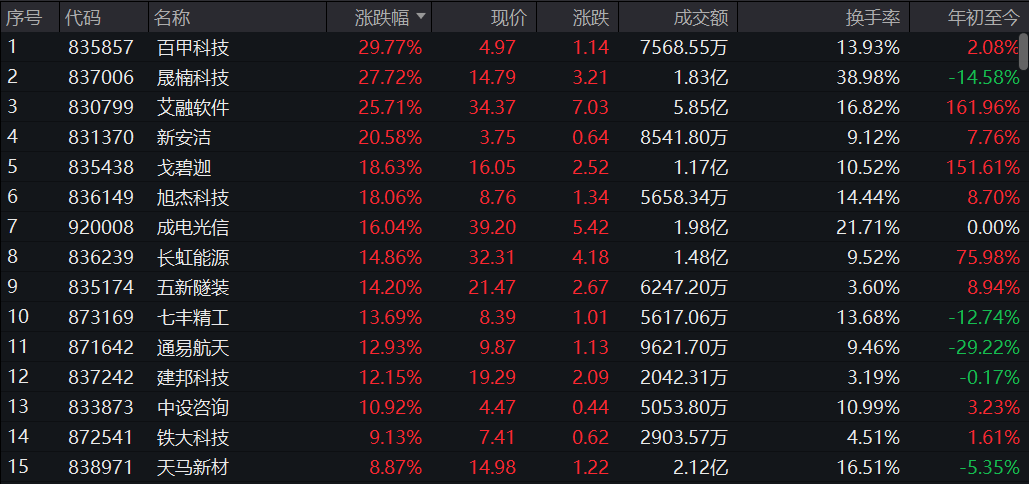Click stock code 871642
Image resolution: width=1029 pixels, height=484 pixels.
(x=100, y=348)
